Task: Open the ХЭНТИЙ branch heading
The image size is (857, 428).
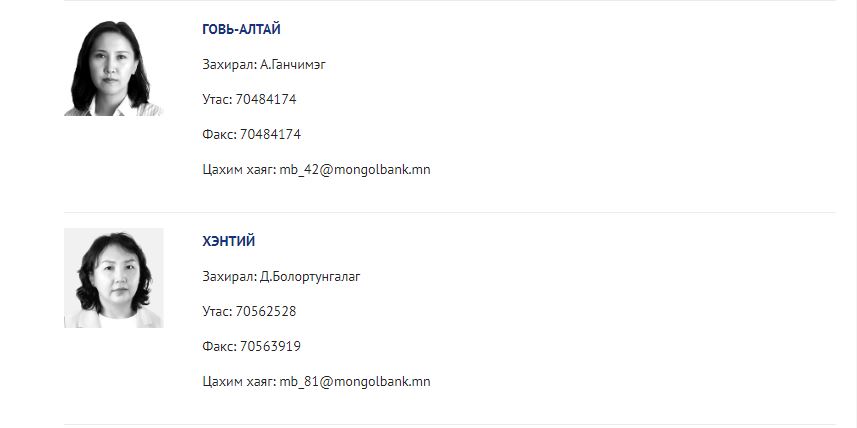Action: pyautogui.click(x=228, y=242)
